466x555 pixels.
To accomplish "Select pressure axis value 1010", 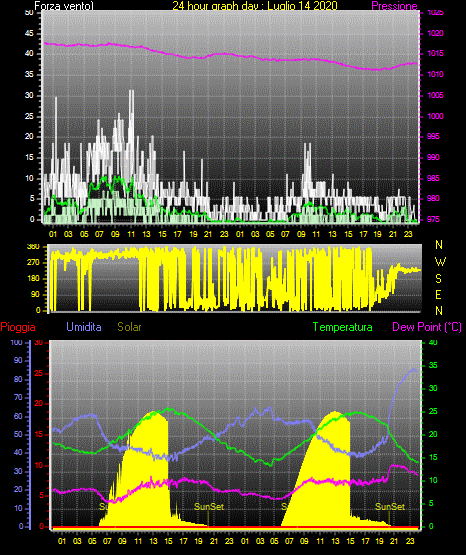I will point(436,74).
